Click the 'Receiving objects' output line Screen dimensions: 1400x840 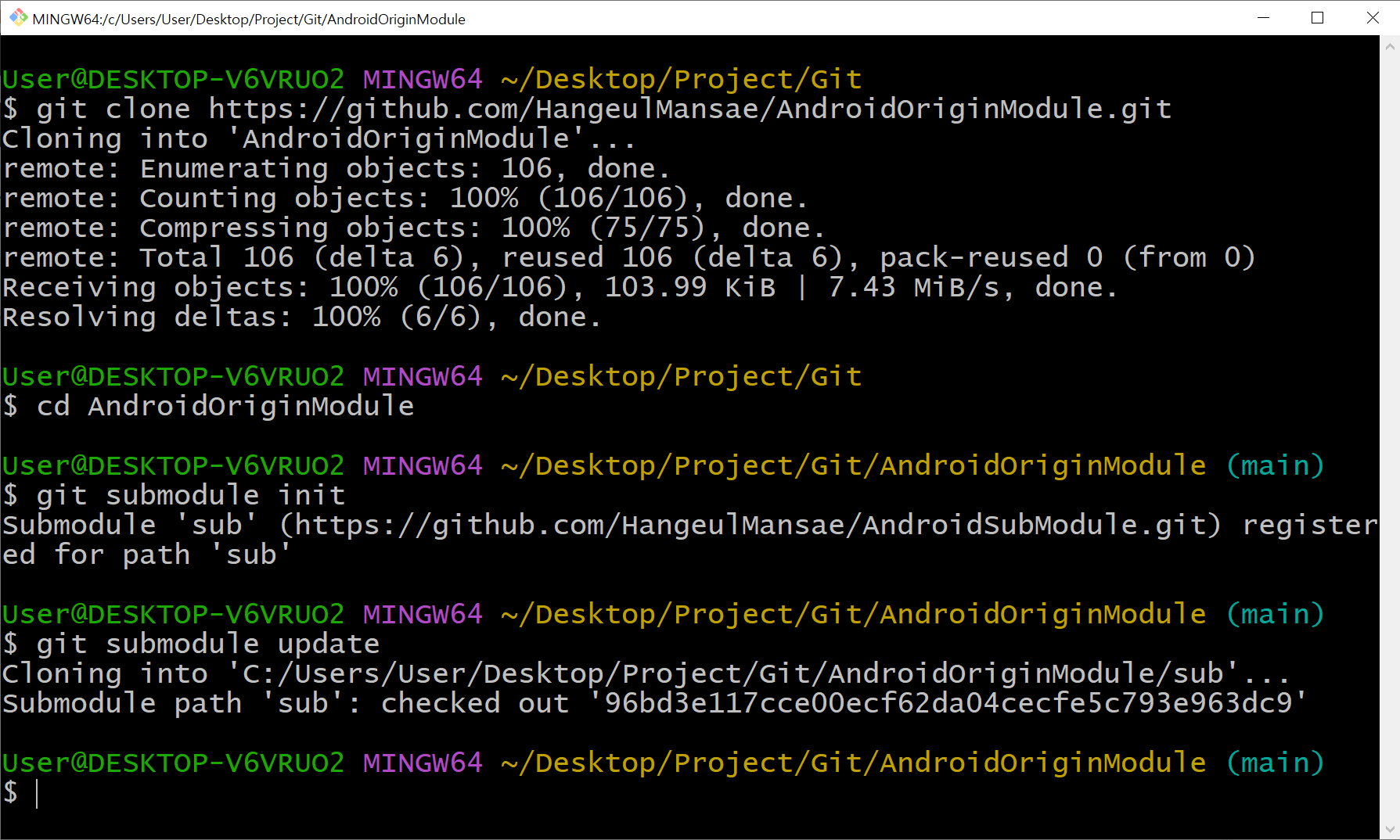(560, 287)
